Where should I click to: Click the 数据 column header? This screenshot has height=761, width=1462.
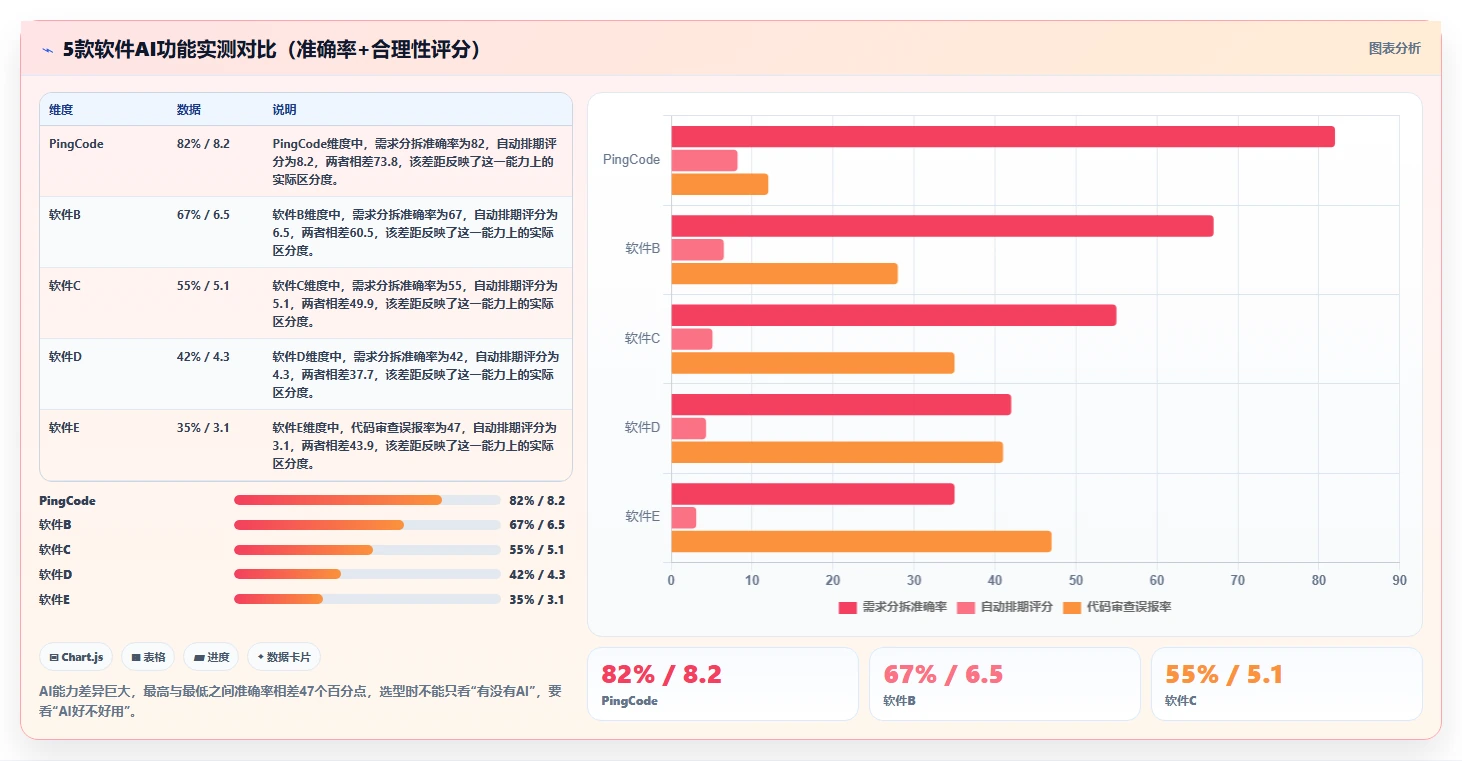189,110
